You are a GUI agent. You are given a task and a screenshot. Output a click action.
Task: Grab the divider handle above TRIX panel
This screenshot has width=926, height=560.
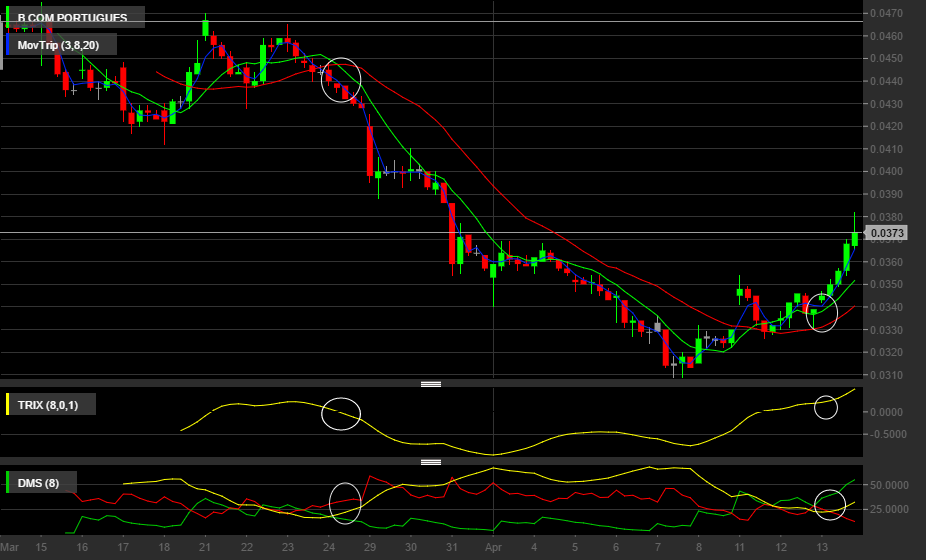(x=431, y=384)
